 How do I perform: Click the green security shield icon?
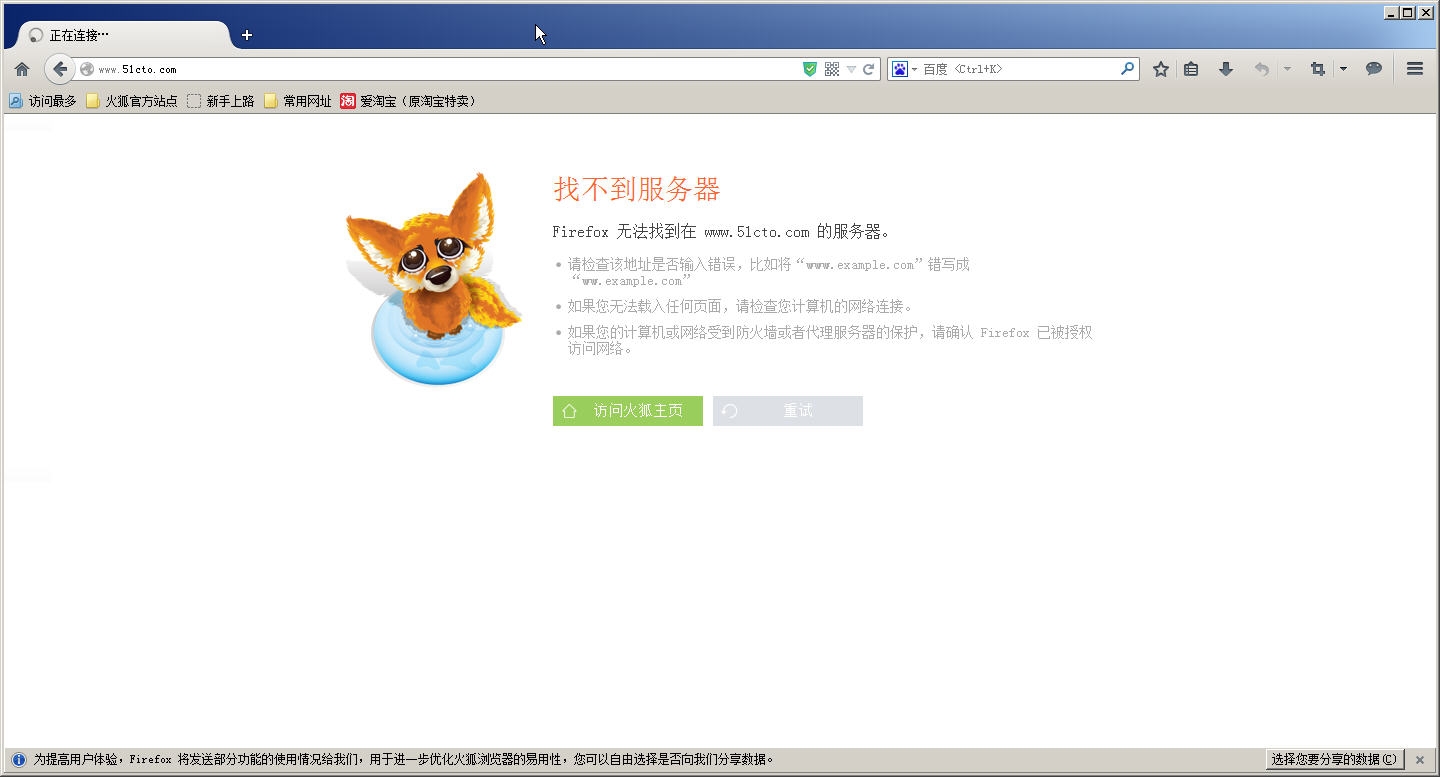click(810, 69)
